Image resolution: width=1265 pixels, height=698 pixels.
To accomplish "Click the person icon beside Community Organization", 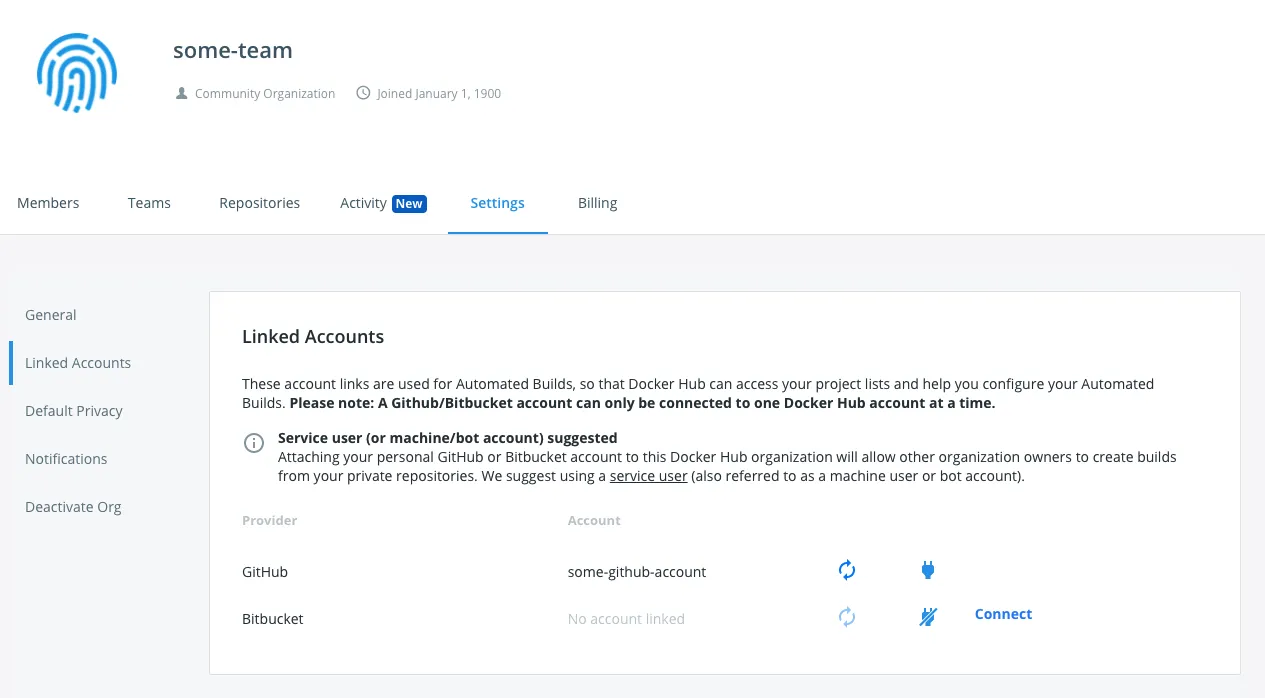I will (181, 93).
